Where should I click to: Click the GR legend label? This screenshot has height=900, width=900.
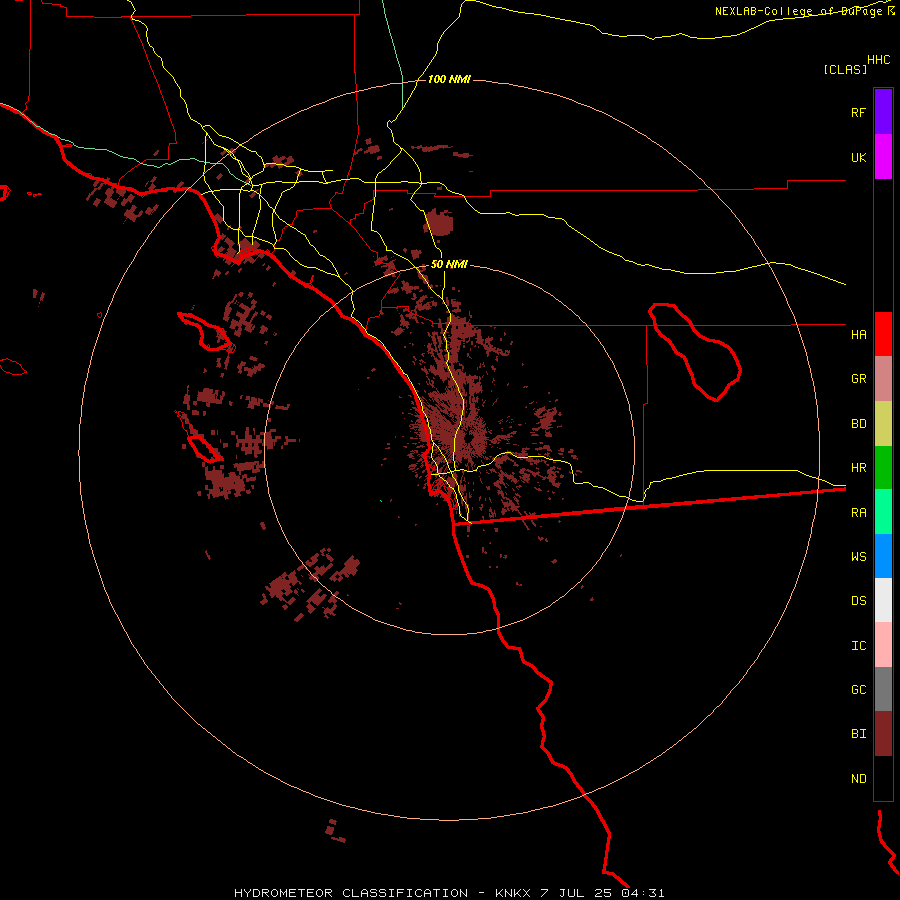tap(858, 379)
